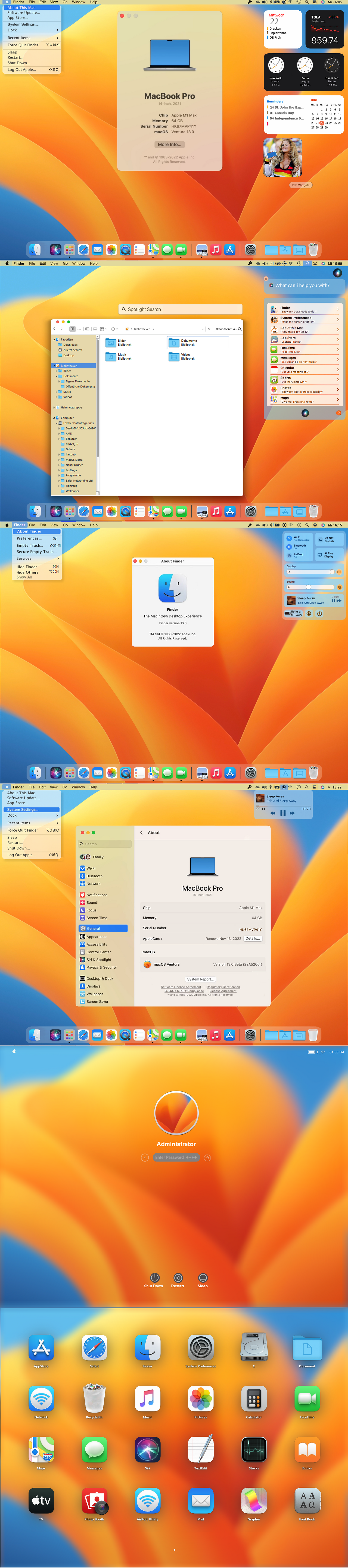Click the Enter Password field
This screenshot has height=1568, width=348.
click(x=176, y=1157)
